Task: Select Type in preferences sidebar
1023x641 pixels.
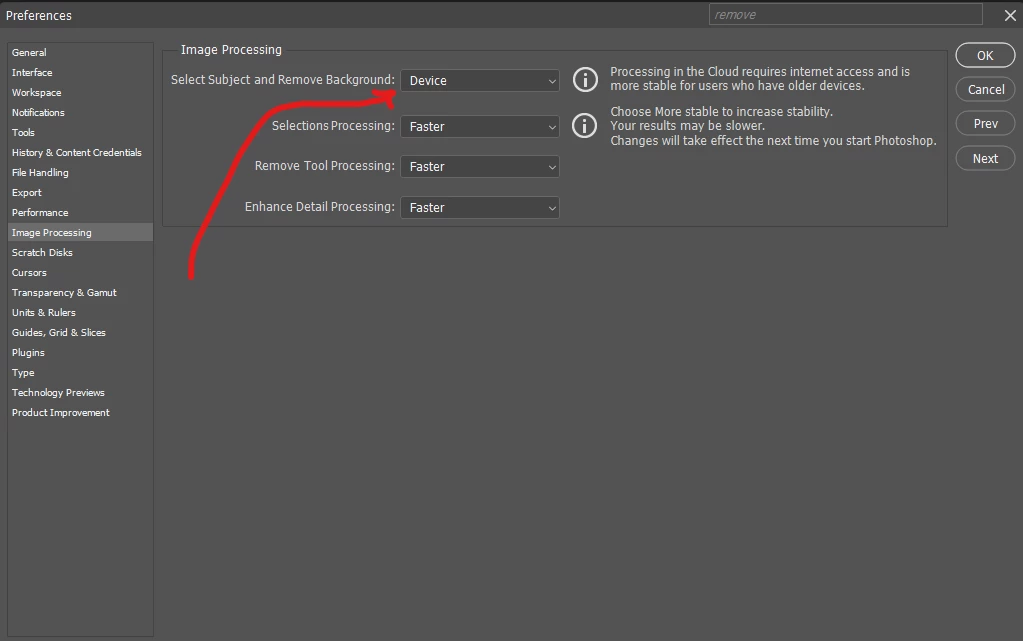Action: tap(80, 373)
